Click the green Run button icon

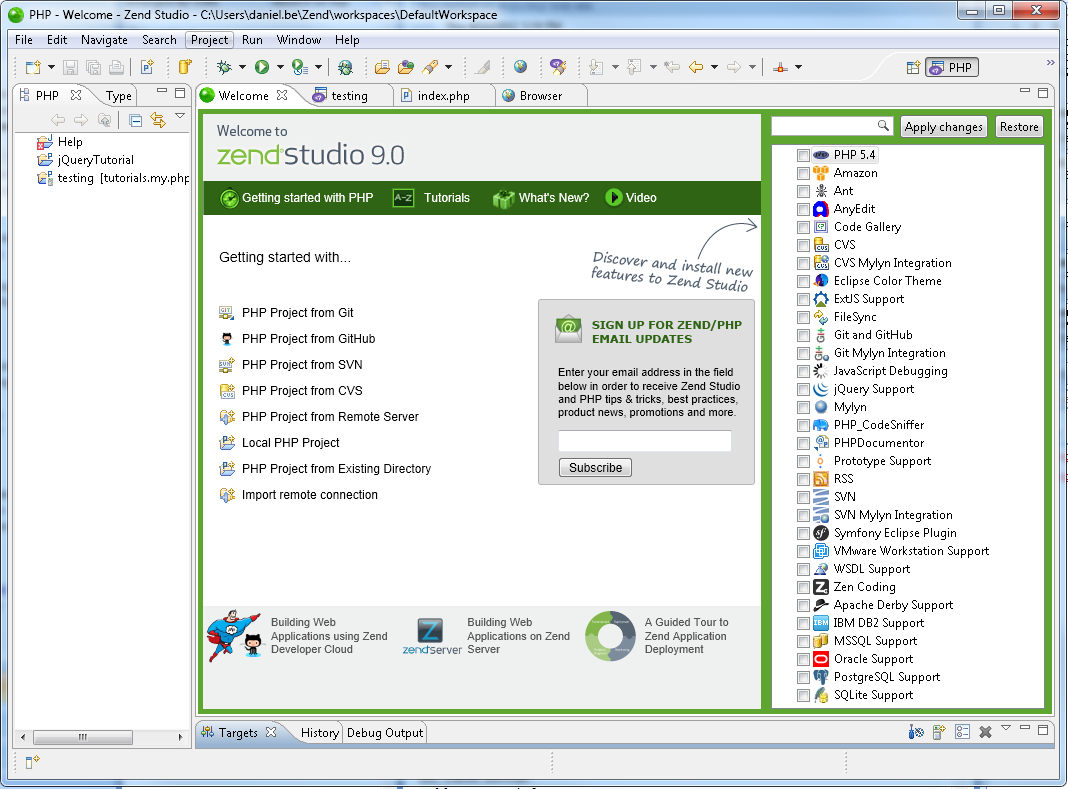(261, 67)
